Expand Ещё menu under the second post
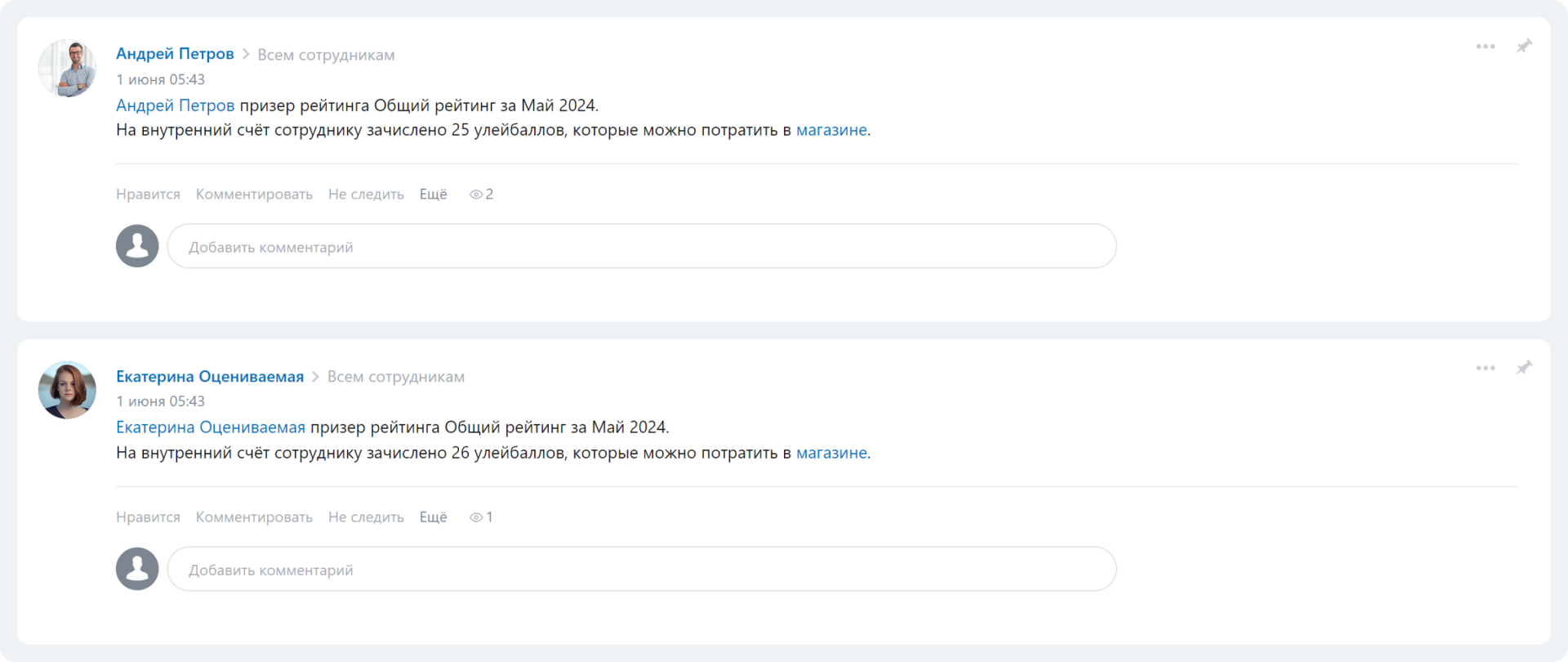Viewport: 1568px width, 662px height. (x=433, y=517)
